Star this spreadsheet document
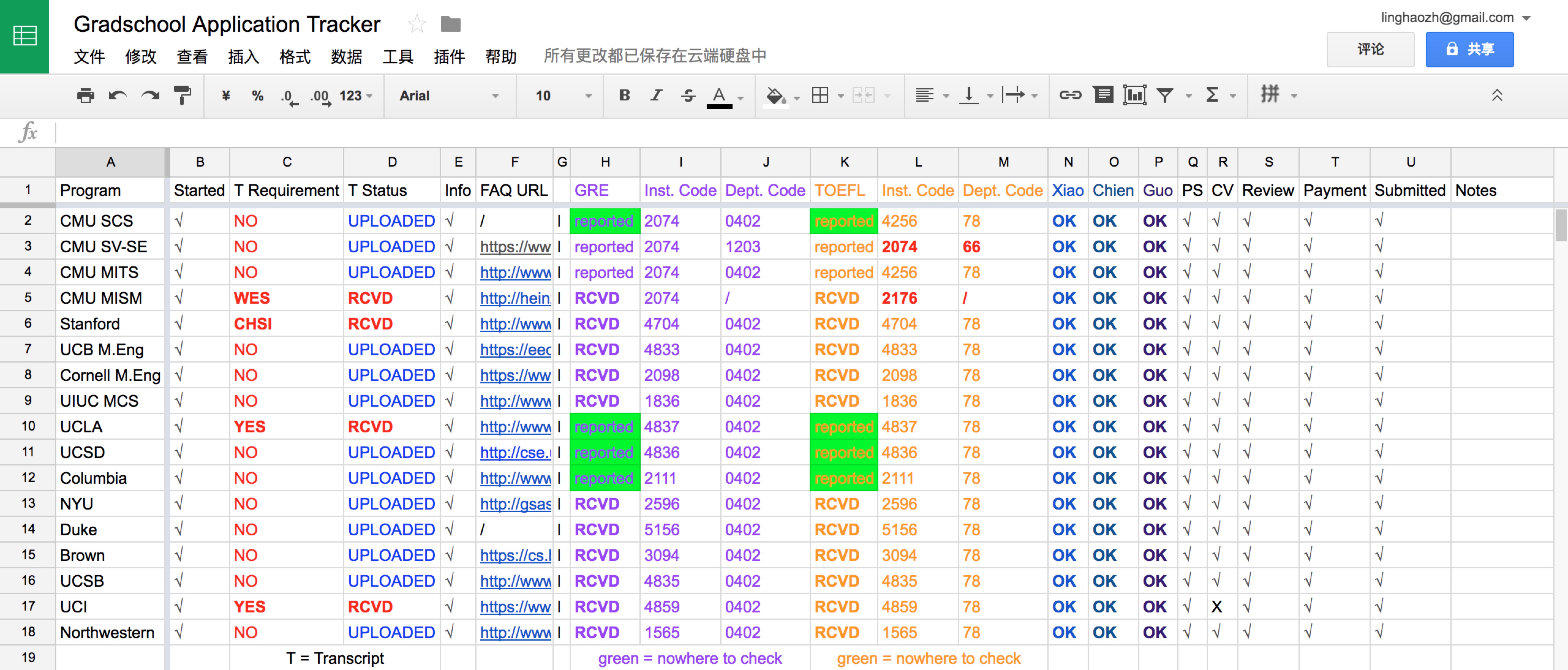The width and height of the screenshot is (1568, 670). 417,24
